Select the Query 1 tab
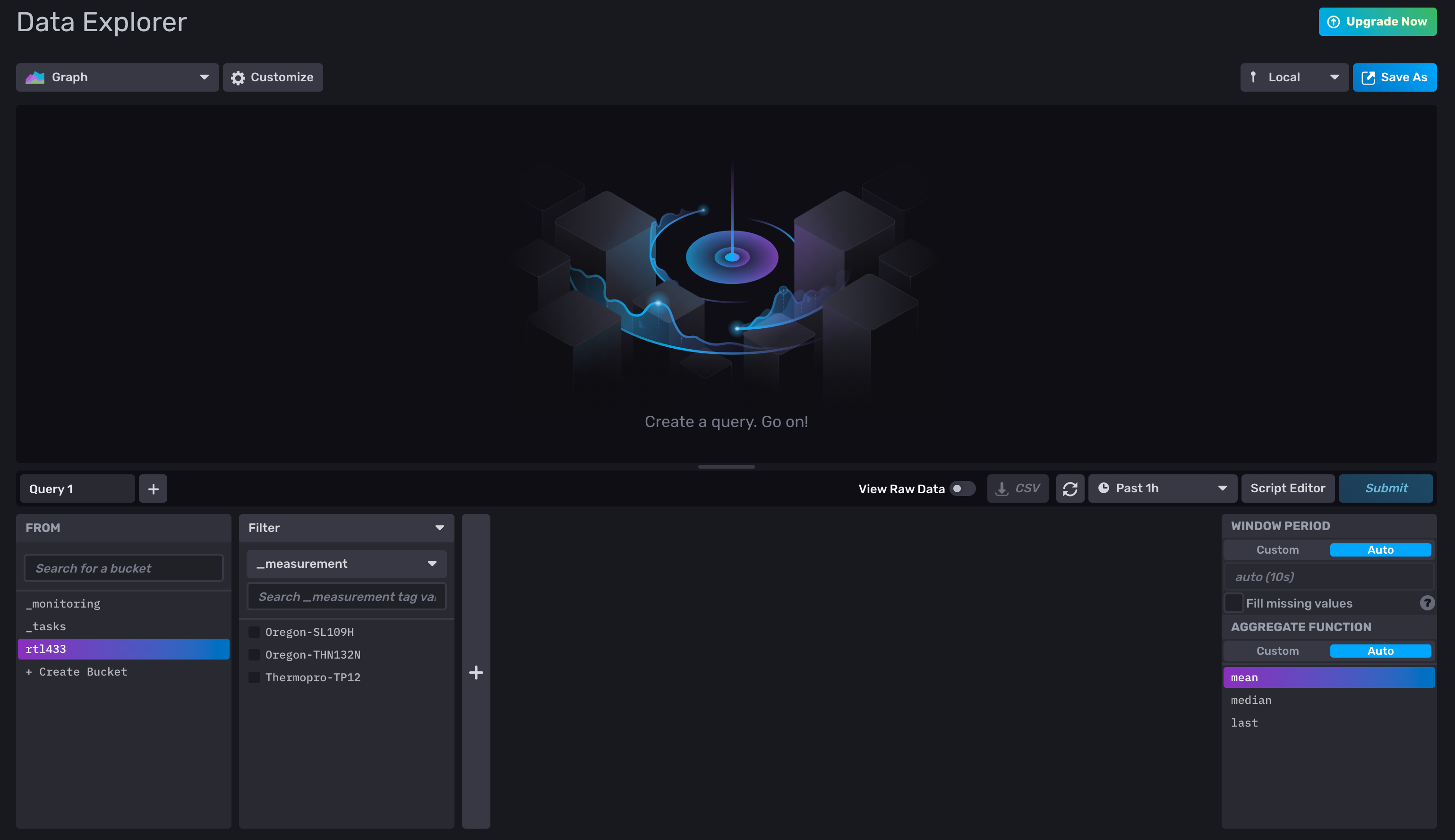This screenshot has height=840, width=1455. click(77, 489)
